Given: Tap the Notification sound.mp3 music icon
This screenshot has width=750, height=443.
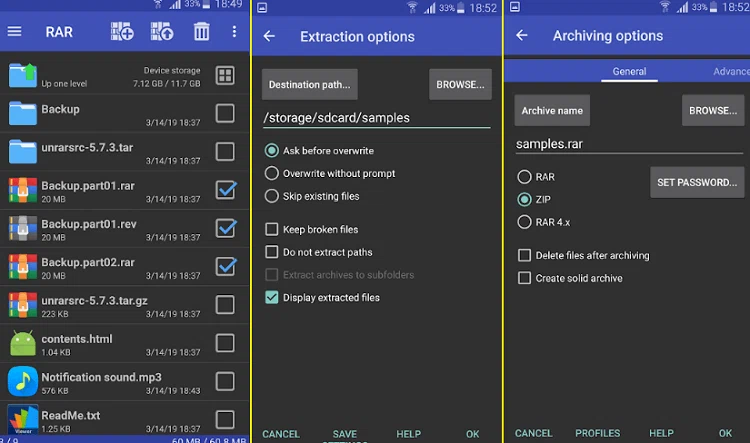Looking at the screenshot, I should [22, 381].
